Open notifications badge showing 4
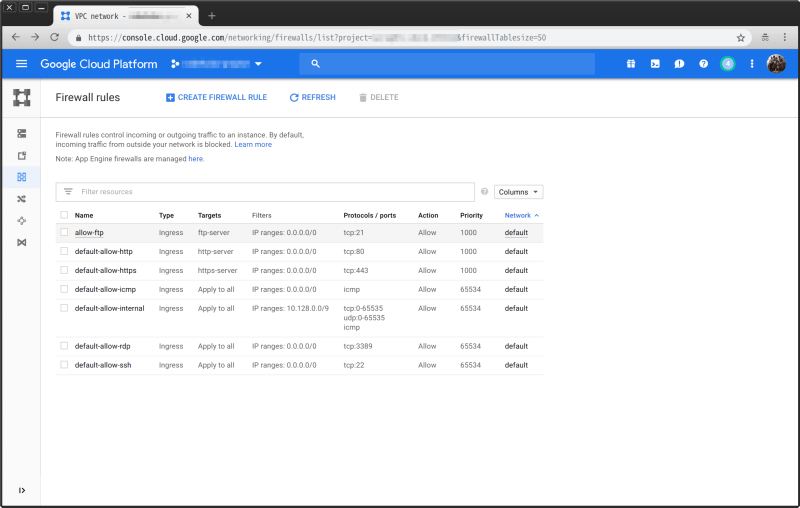The width and height of the screenshot is (800, 508). [728, 64]
